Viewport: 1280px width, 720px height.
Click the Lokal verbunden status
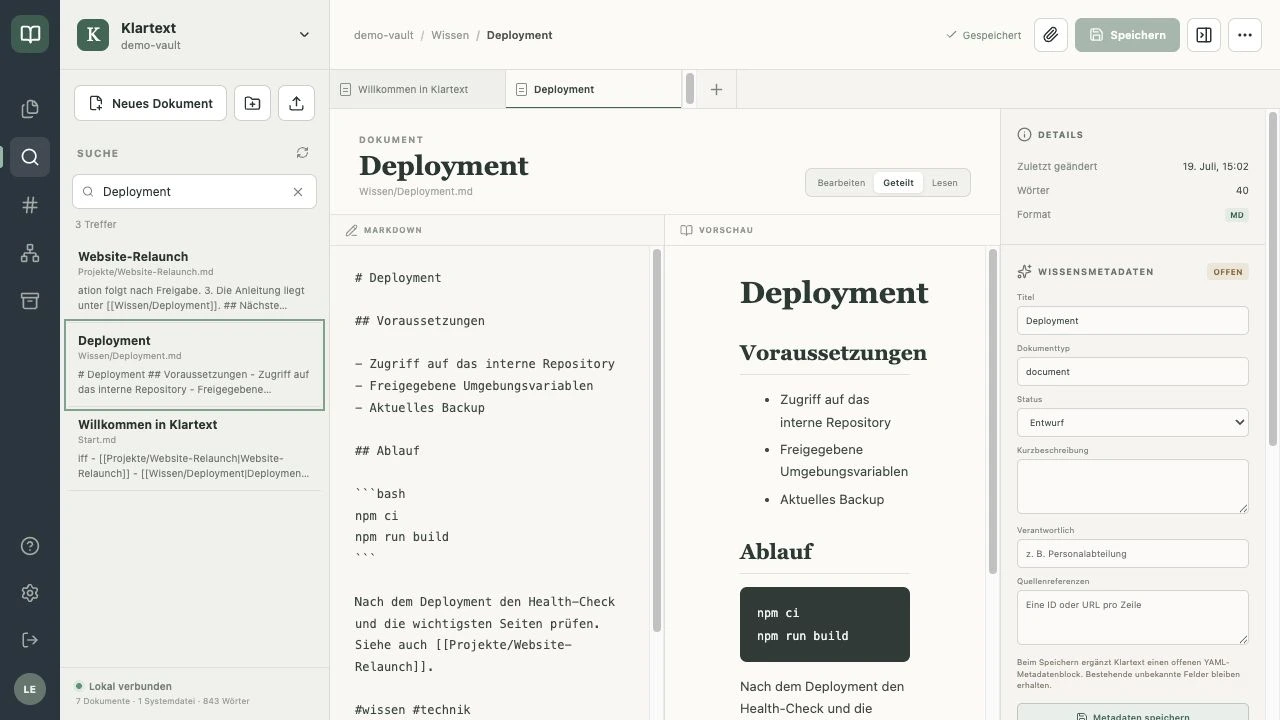pyautogui.click(x=123, y=686)
